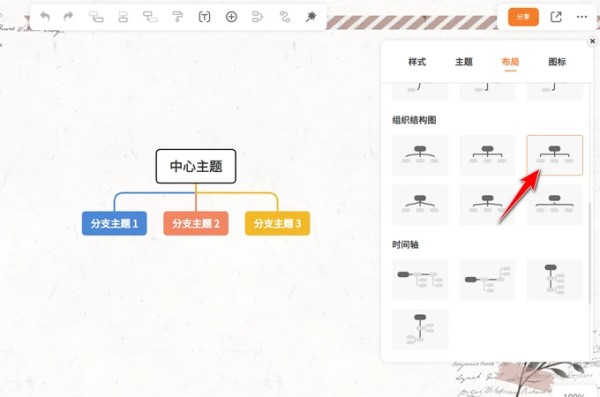Click the text box (T) icon
600x397 pixels.
[204, 17]
